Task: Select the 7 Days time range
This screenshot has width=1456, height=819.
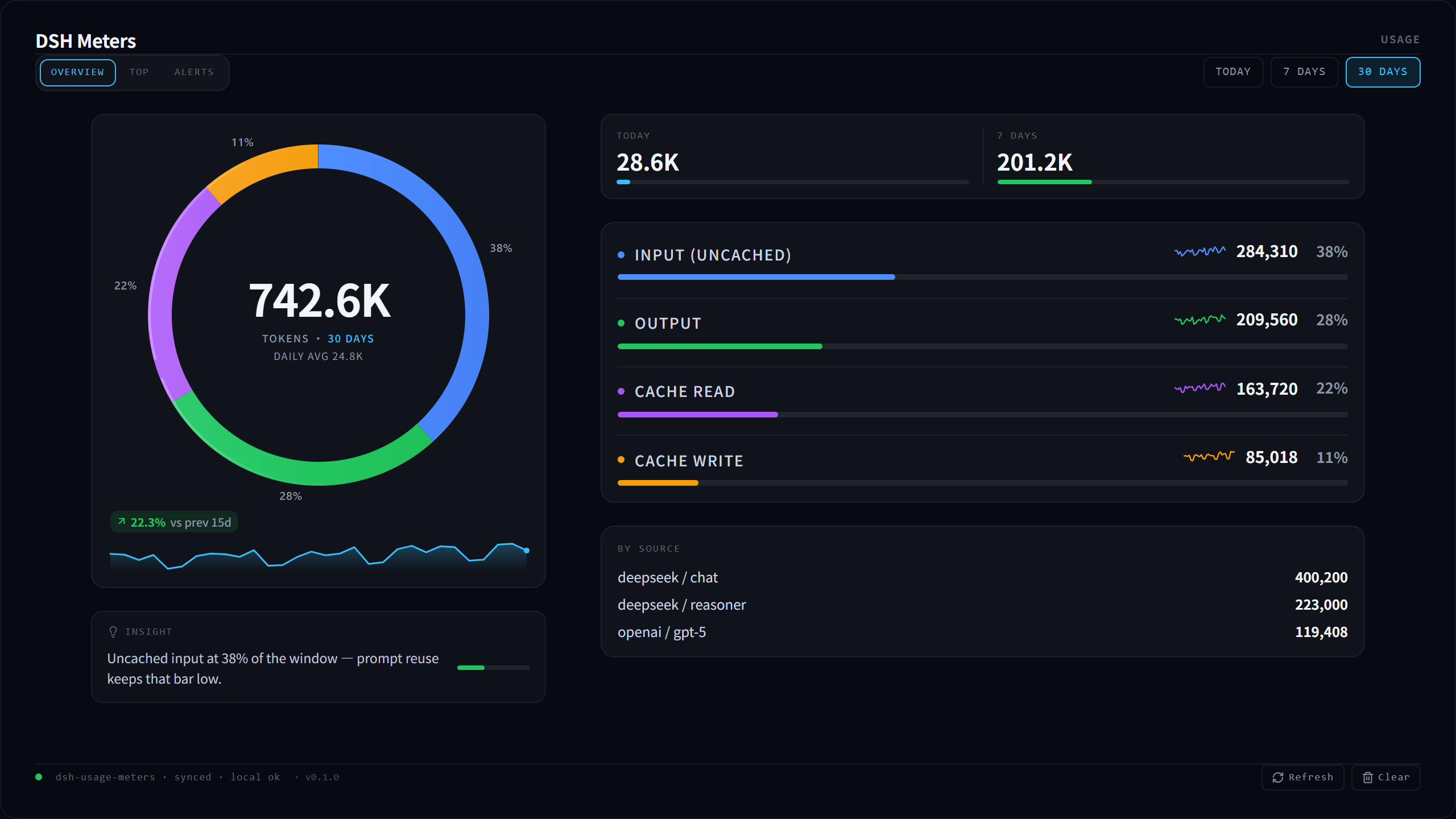Action: 1304,72
